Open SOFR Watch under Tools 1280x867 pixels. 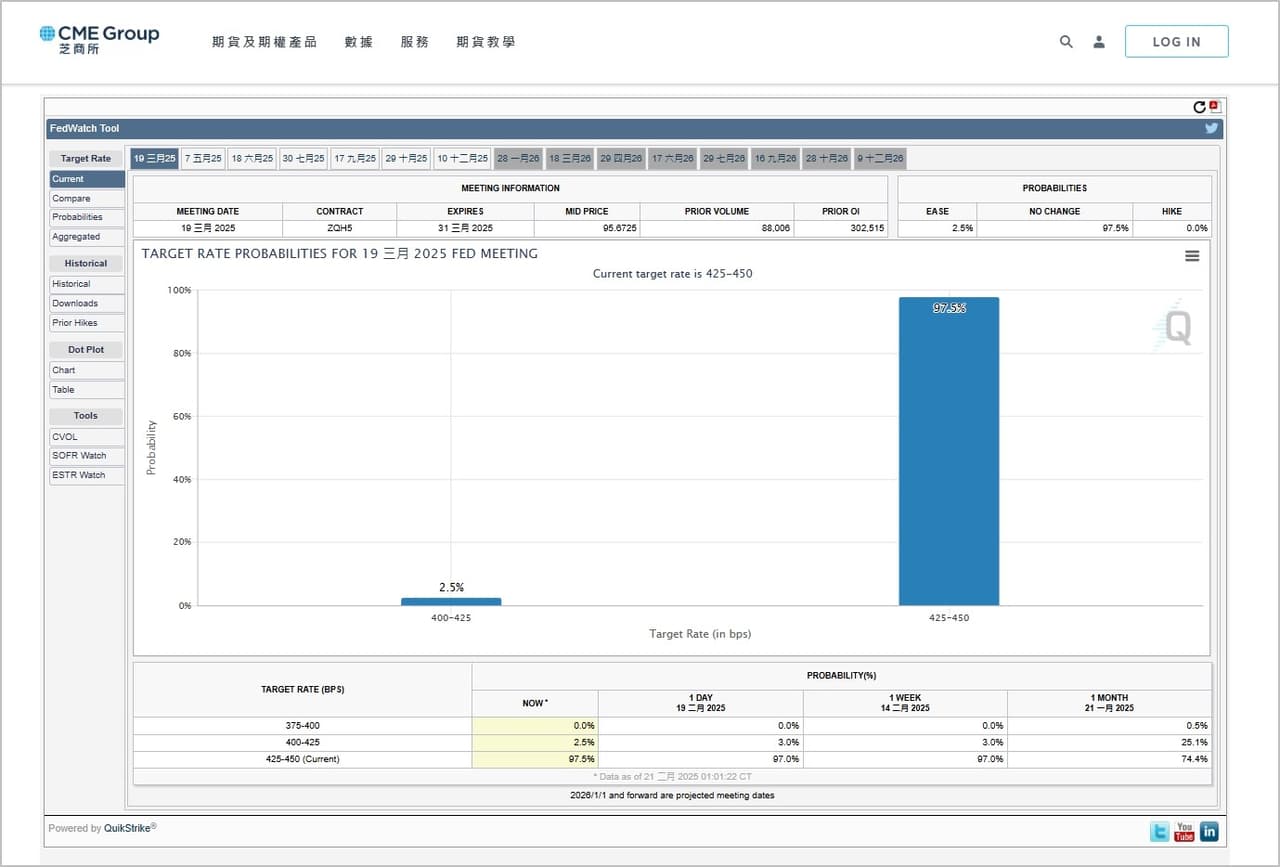[87, 456]
